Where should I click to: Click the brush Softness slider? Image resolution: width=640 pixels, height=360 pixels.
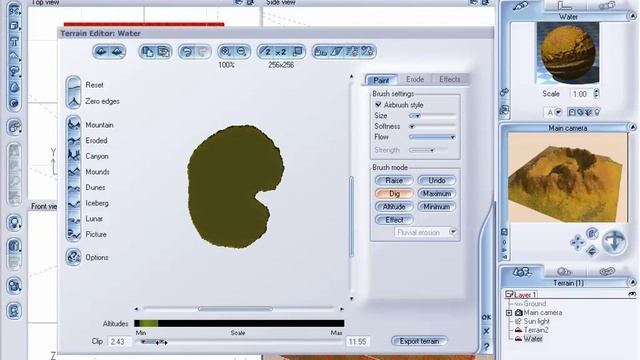coord(432,127)
